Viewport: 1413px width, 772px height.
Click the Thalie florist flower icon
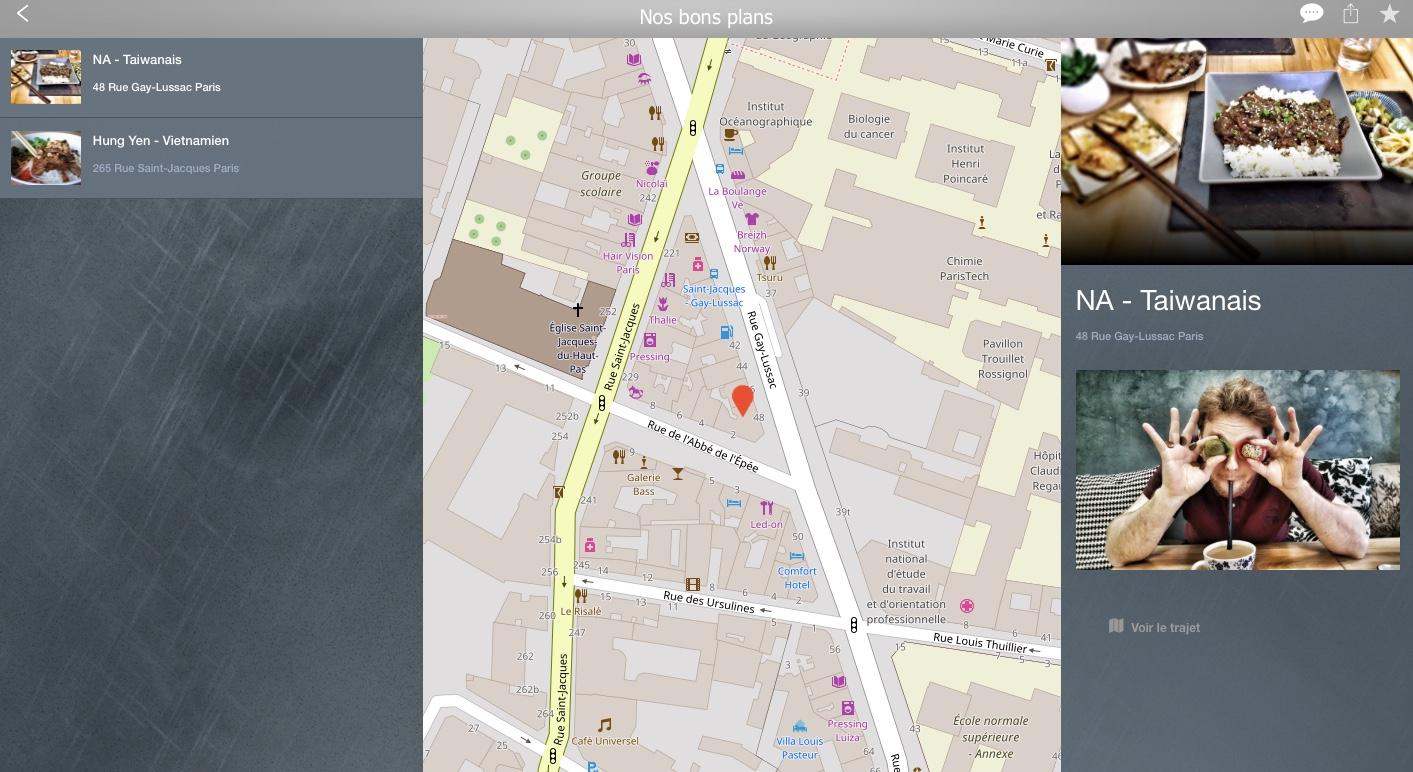[x=662, y=304]
